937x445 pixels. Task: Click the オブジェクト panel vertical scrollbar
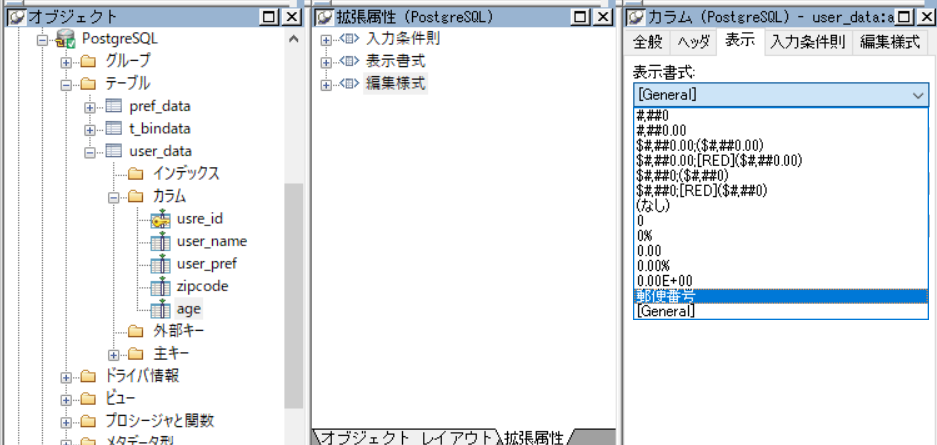pos(293,296)
